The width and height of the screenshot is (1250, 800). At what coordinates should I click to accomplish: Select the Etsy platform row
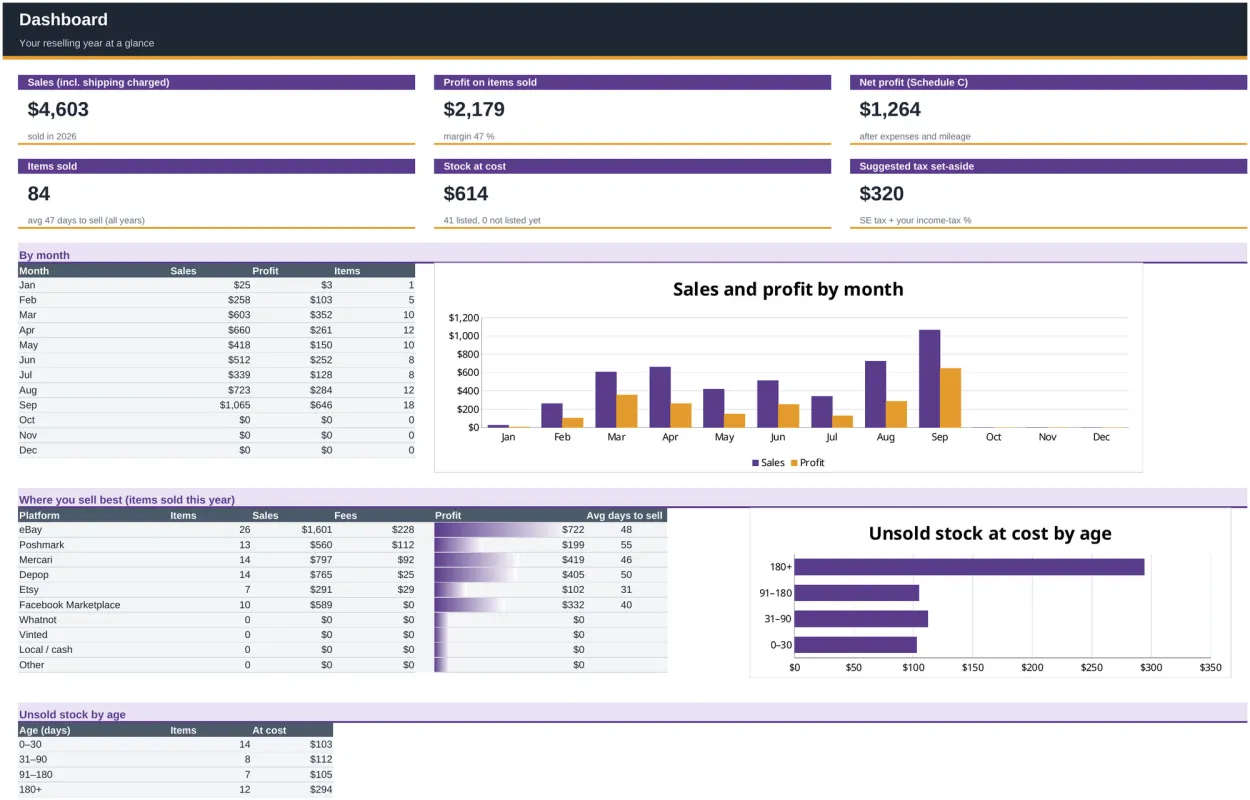(342, 590)
